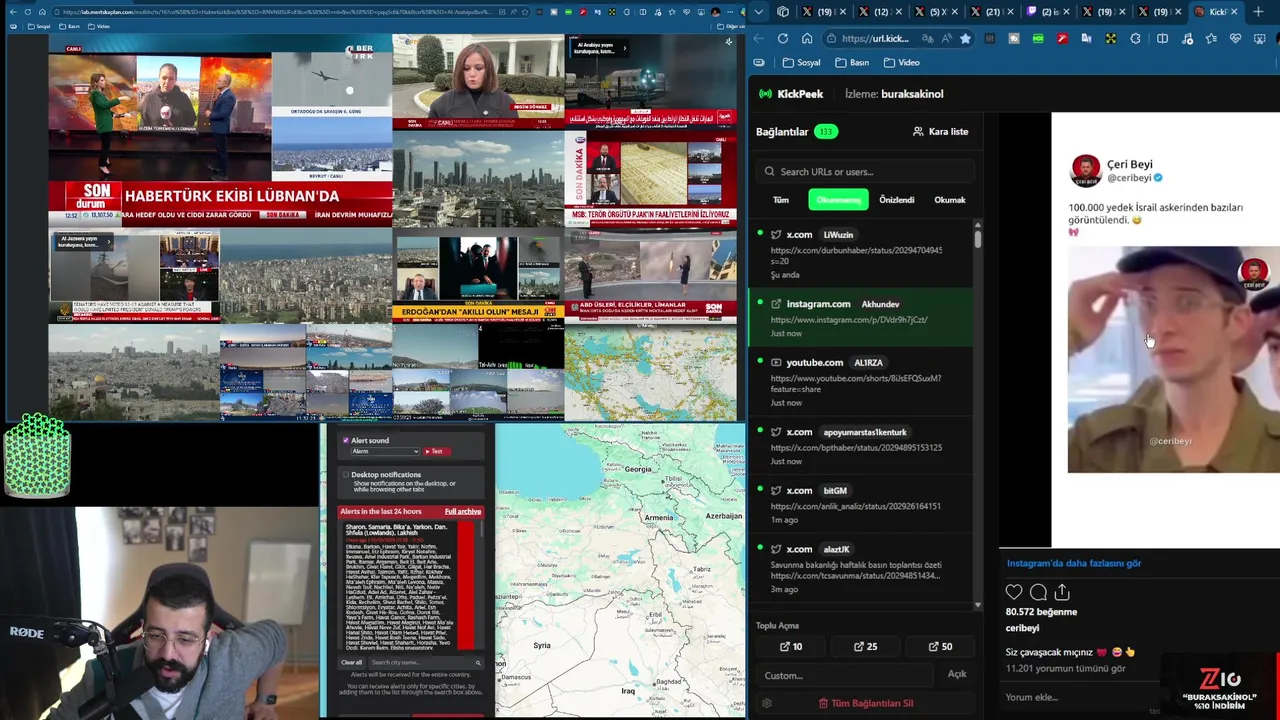Image resolution: width=1280 pixels, height=720 pixels.
Task: Delete all links with Tüm Bağlantıları Sil
Action: pos(866,703)
